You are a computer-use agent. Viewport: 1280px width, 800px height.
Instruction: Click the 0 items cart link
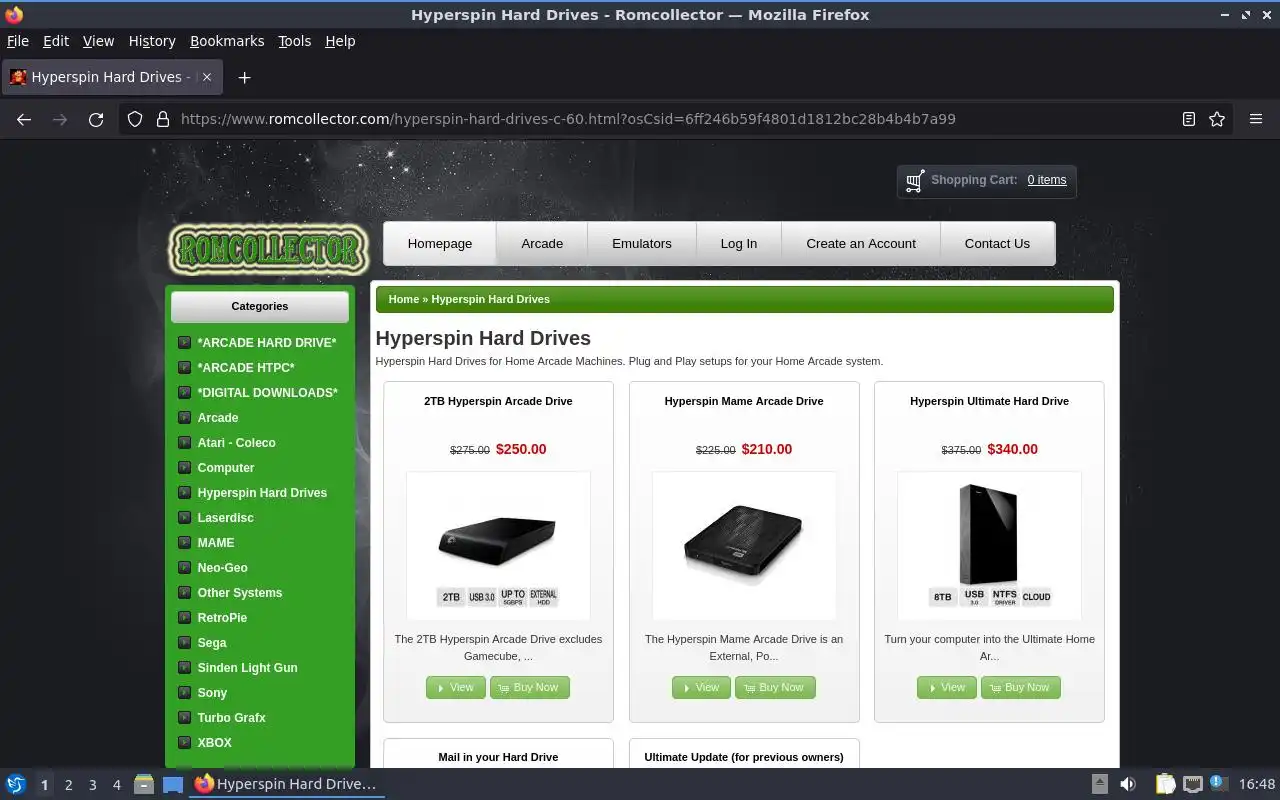[x=1047, y=180]
